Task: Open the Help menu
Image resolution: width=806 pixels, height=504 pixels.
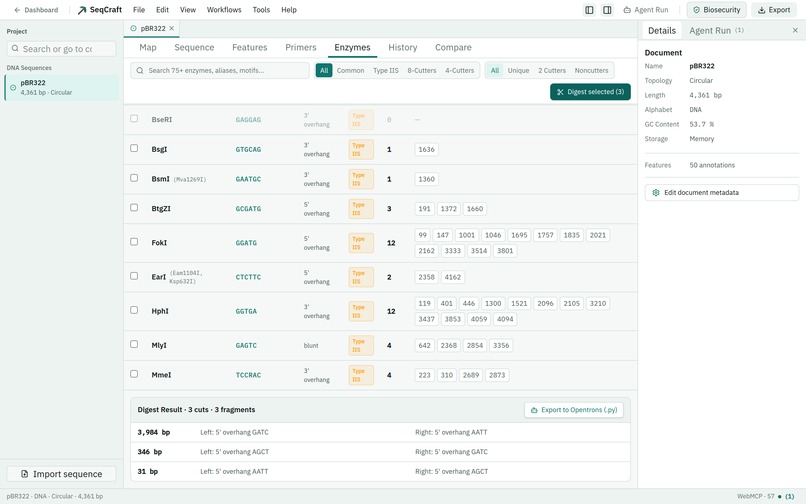Action: click(x=289, y=10)
